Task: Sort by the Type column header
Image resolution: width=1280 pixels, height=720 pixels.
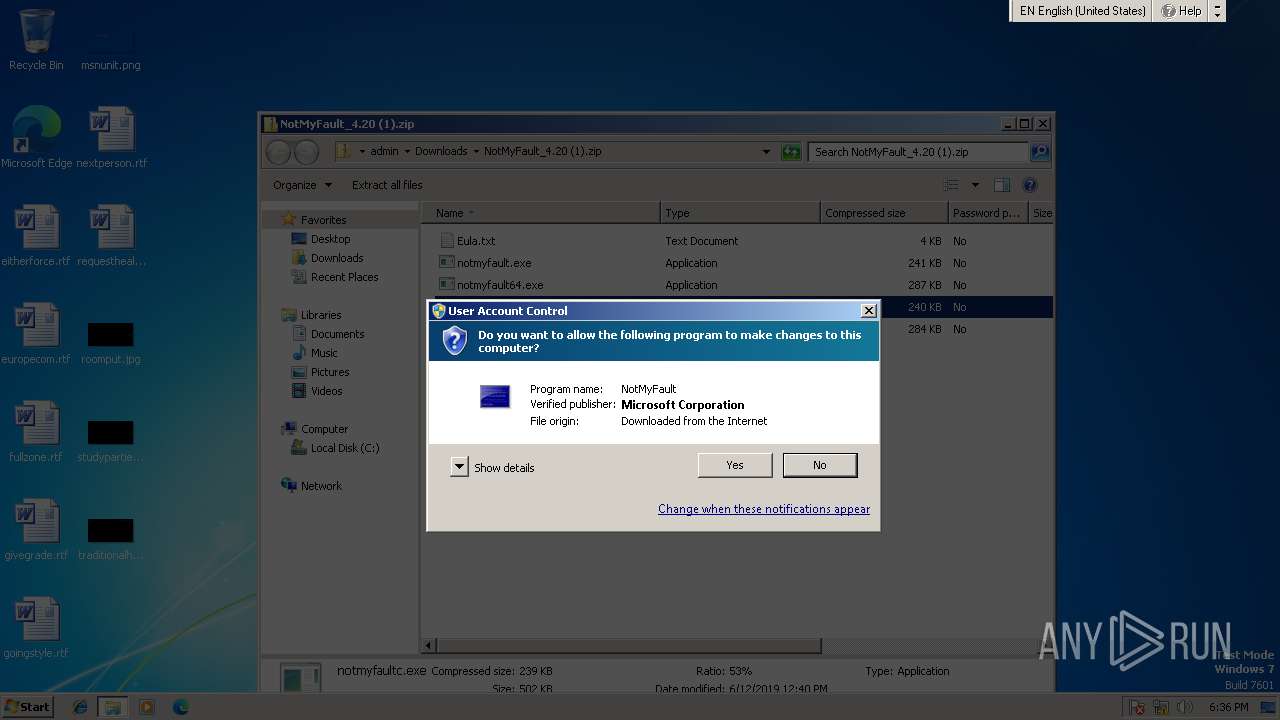Action: tap(741, 213)
